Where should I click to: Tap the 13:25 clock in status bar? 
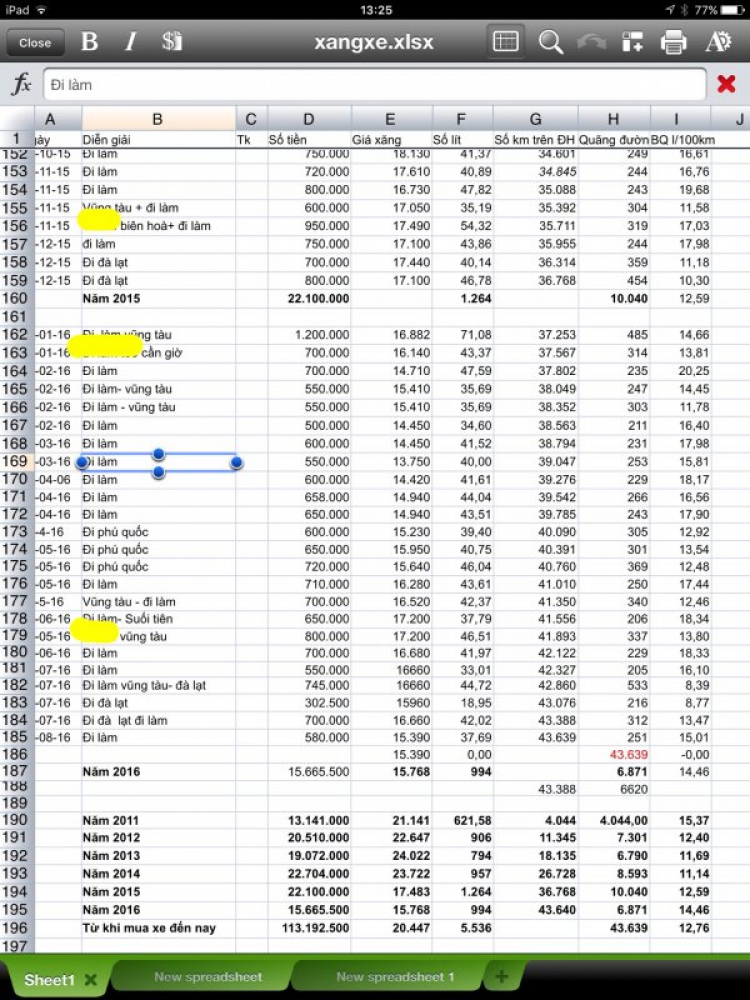[x=375, y=10]
